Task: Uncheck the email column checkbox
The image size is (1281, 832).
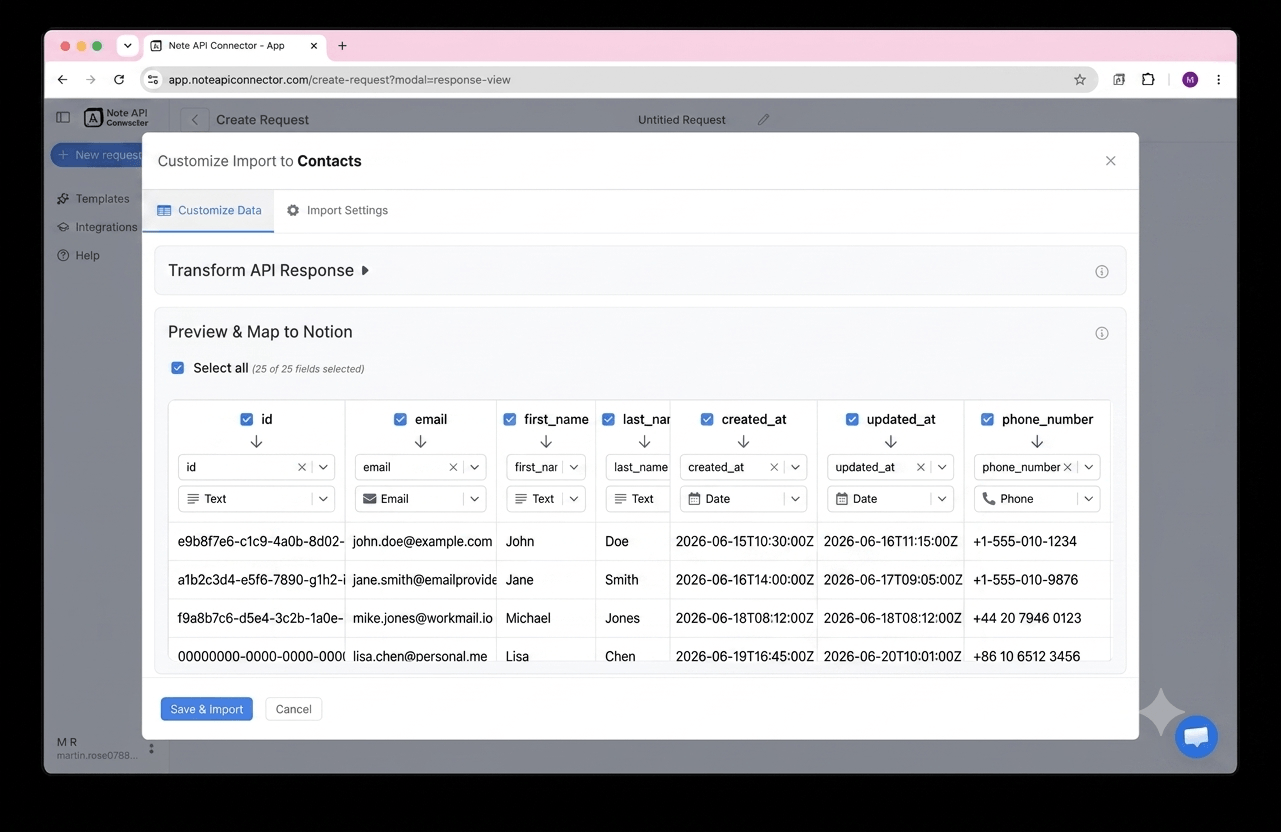Action: coord(401,420)
